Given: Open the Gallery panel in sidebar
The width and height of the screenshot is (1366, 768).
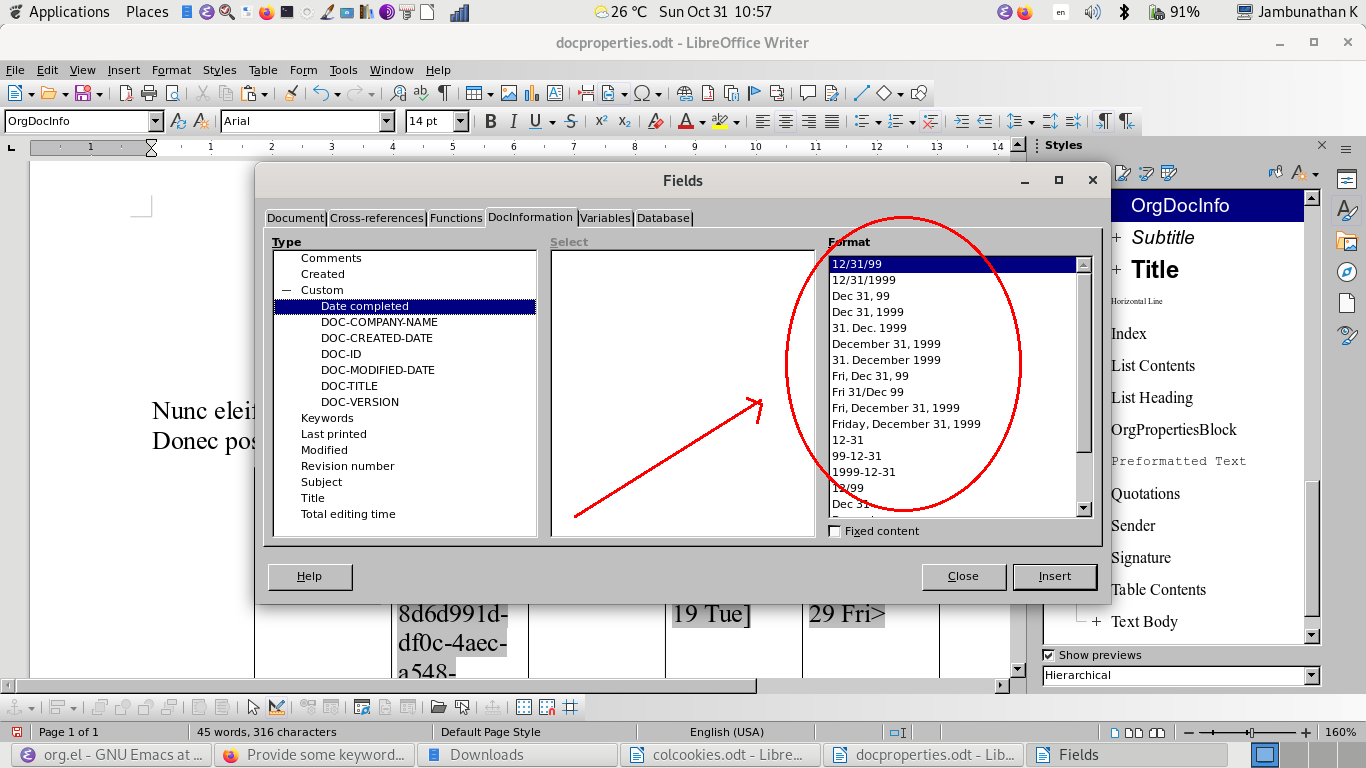Looking at the screenshot, I should [1347, 242].
